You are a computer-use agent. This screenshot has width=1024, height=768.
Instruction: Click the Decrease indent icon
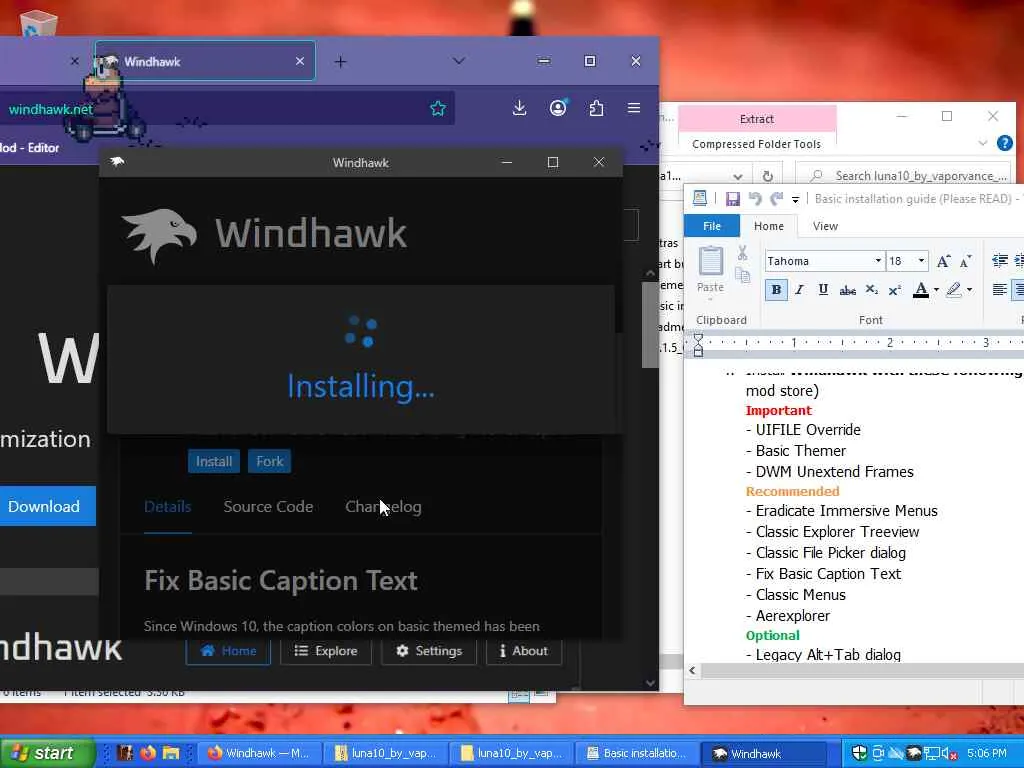pyautogui.click(x=999, y=261)
